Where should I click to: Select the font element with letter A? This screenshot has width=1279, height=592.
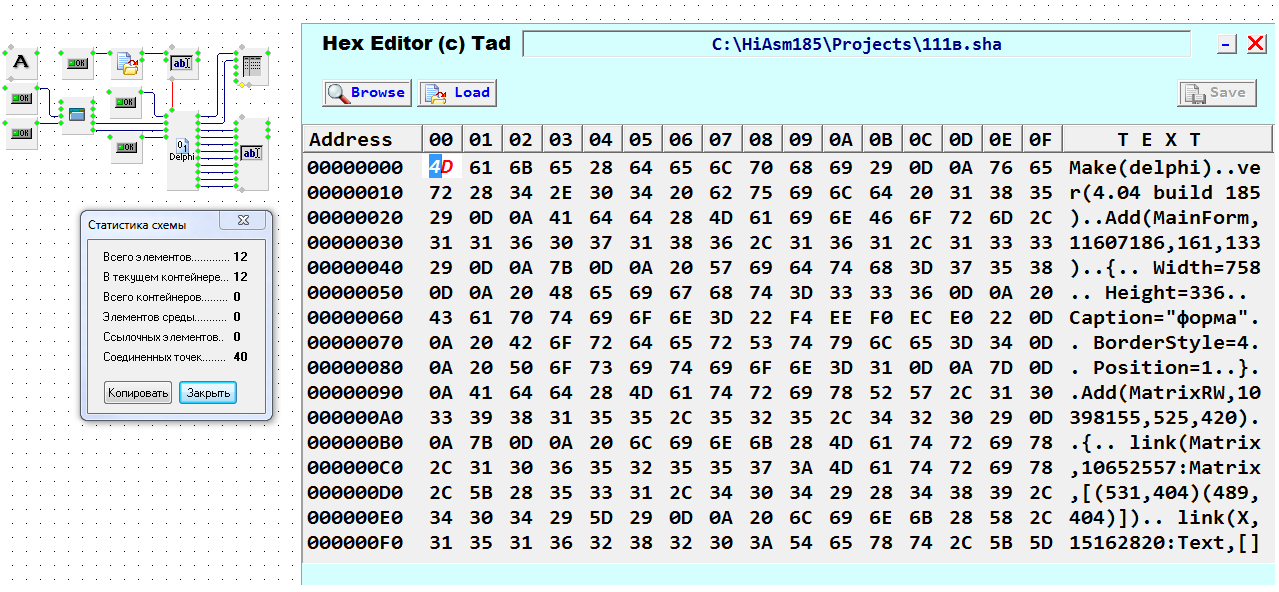pos(21,63)
